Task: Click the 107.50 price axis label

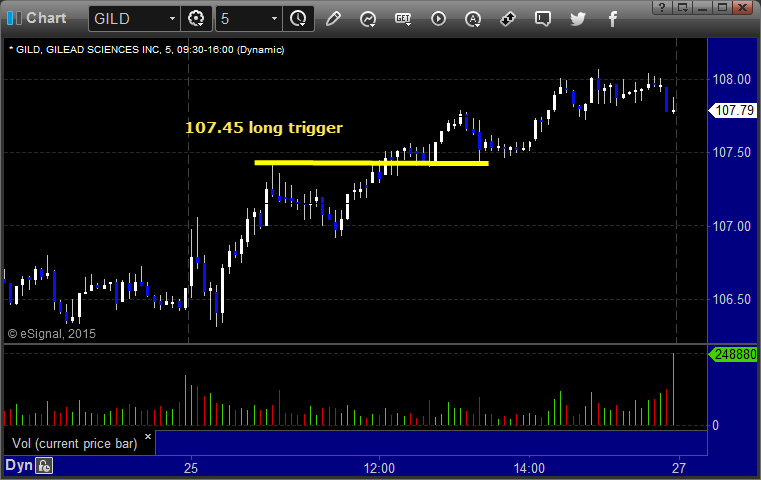Action: tap(731, 152)
